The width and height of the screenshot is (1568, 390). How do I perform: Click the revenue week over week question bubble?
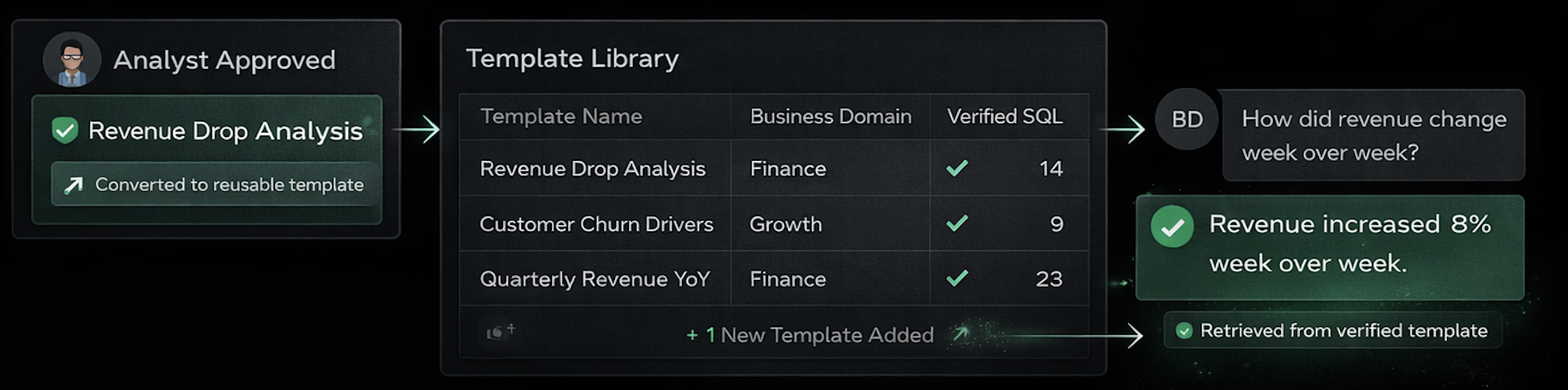click(x=1373, y=136)
